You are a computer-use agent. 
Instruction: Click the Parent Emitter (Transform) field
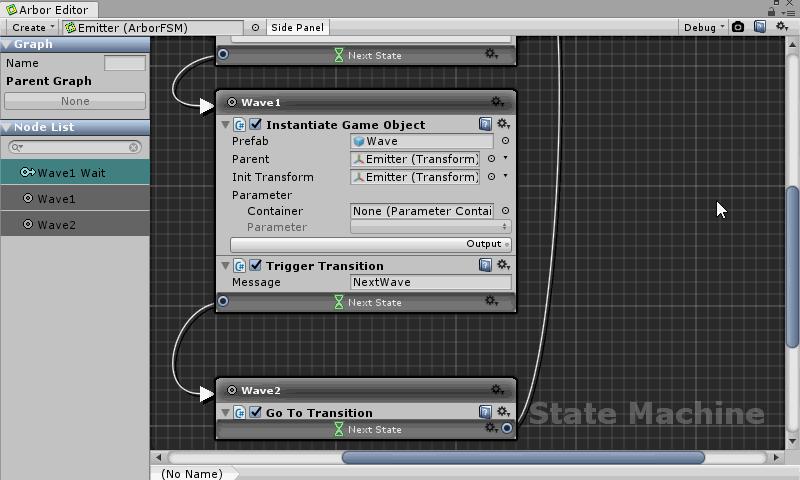(x=415, y=159)
